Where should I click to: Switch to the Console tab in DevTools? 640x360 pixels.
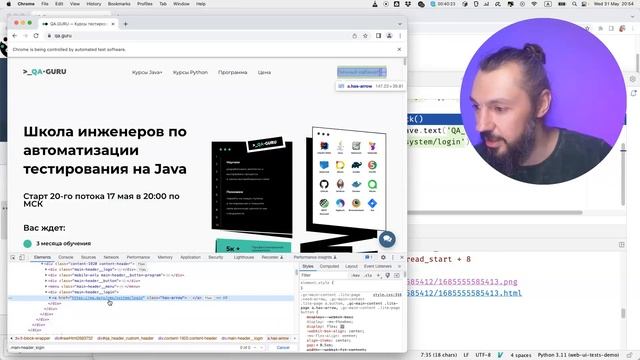pos(66,258)
